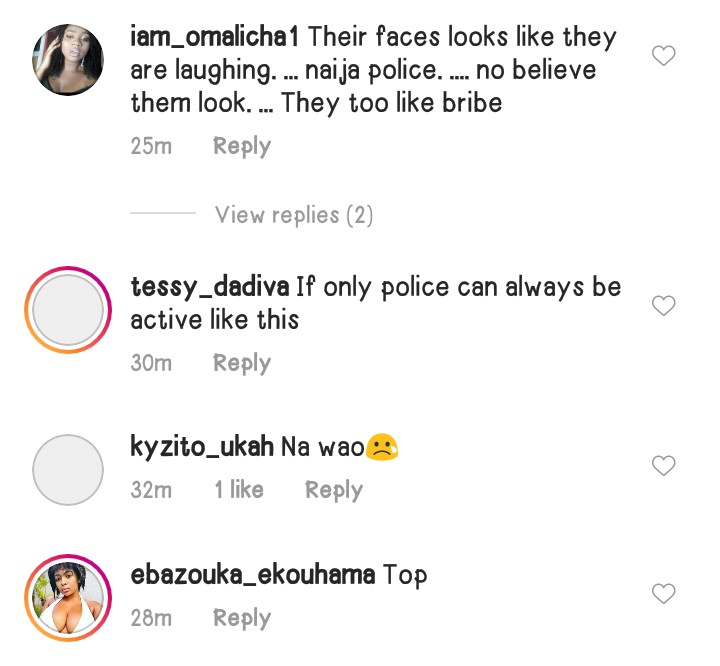Reply to iam_omalicha1's comment
Viewport: 720px width, 666px height.
242,146
